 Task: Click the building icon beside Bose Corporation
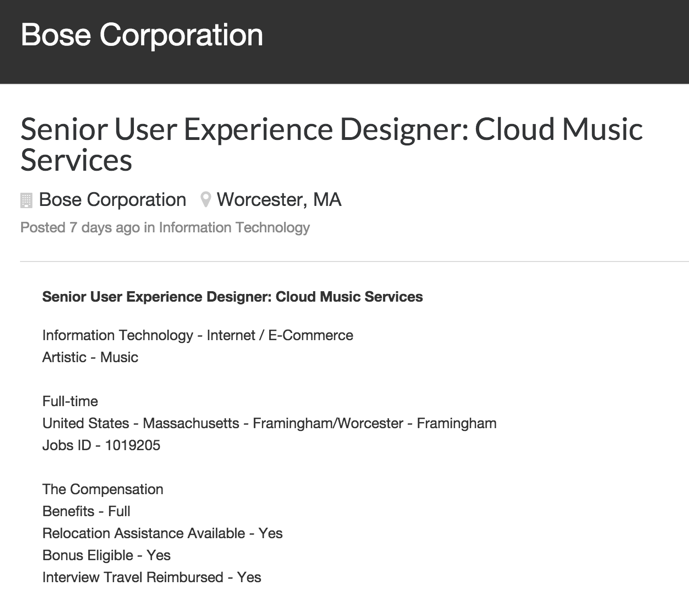tap(26, 200)
